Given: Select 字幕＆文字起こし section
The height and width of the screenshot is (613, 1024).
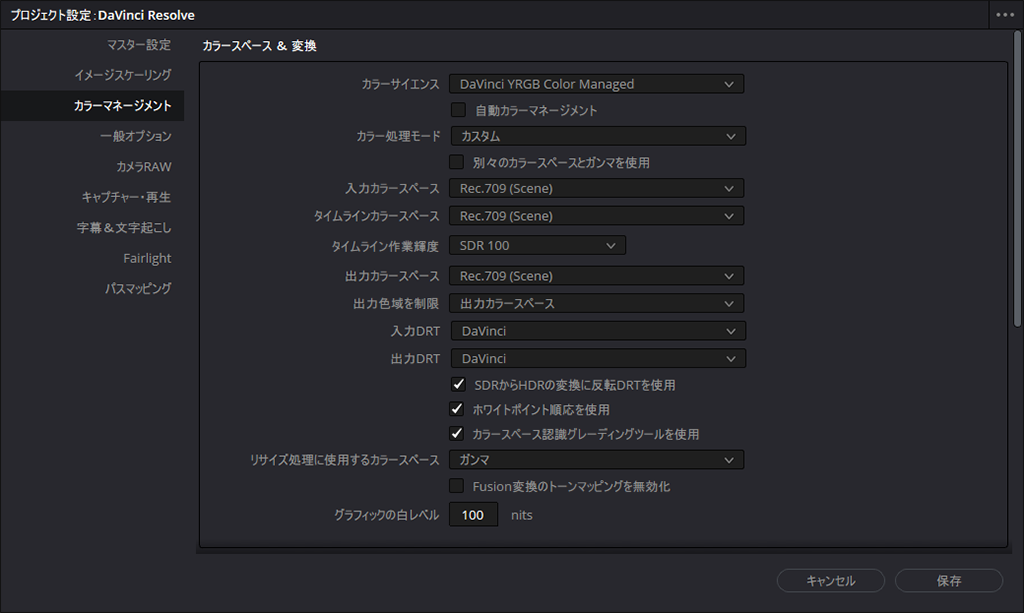Looking at the screenshot, I should tap(124, 227).
